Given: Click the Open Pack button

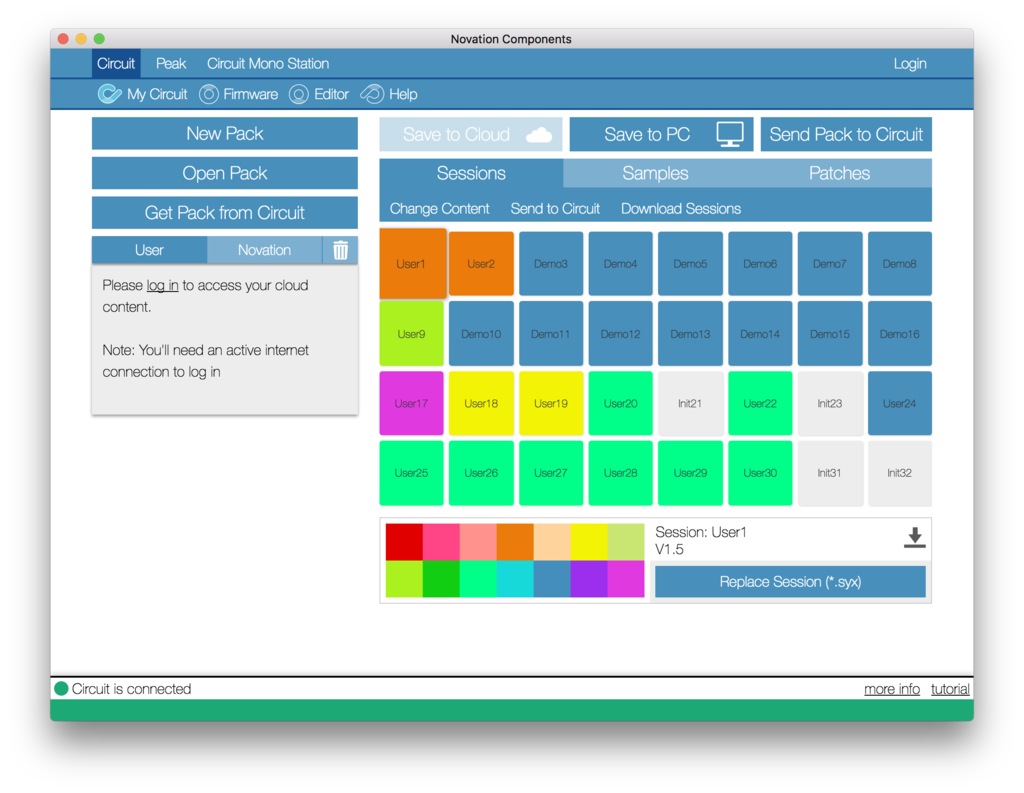Looking at the screenshot, I should 225,173.
